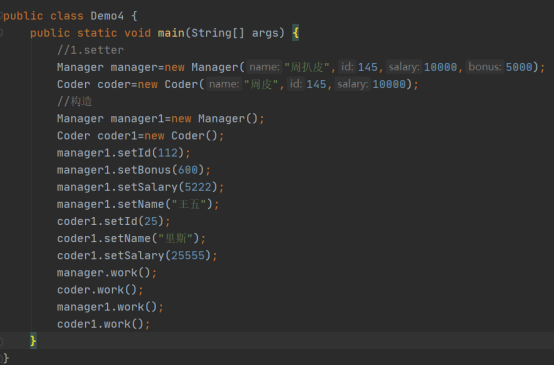The width and height of the screenshot is (554, 365).
Task: Click the main method name
Action: click(x=171, y=33)
